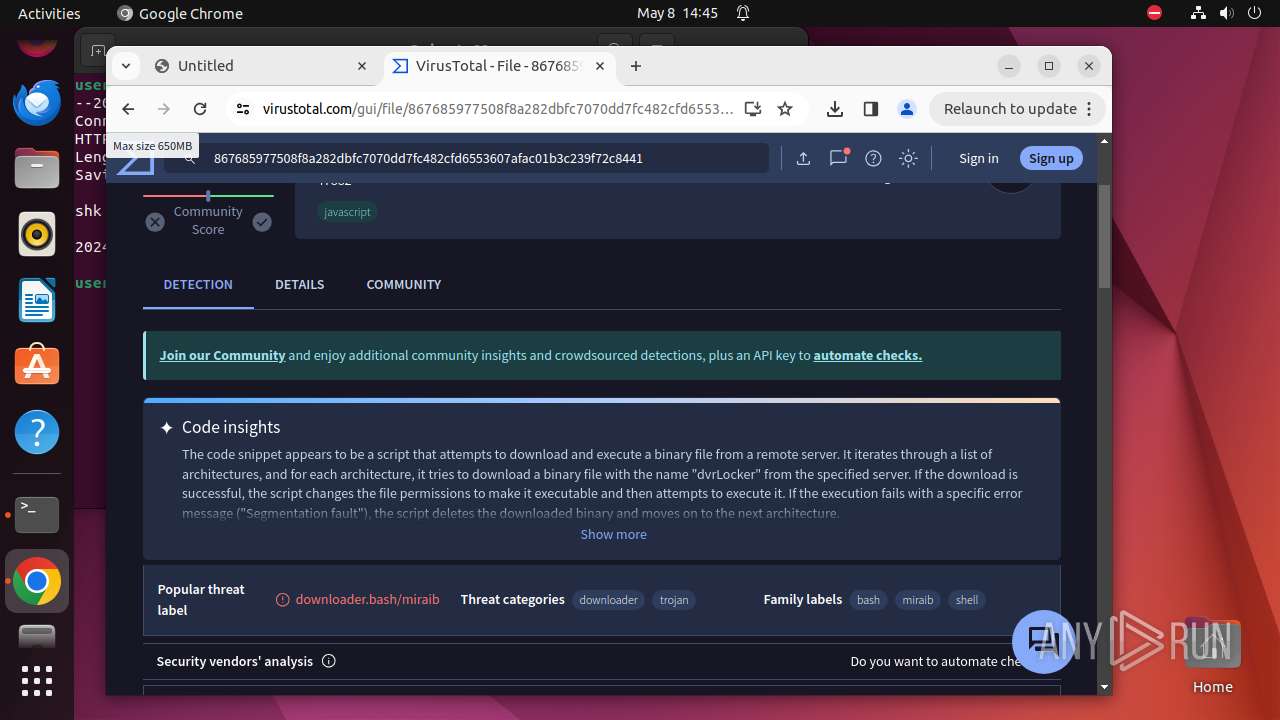Click community score downvote X icon
Image resolution: width=1280 pixels, height=720 pixels.
coord(155,222)
